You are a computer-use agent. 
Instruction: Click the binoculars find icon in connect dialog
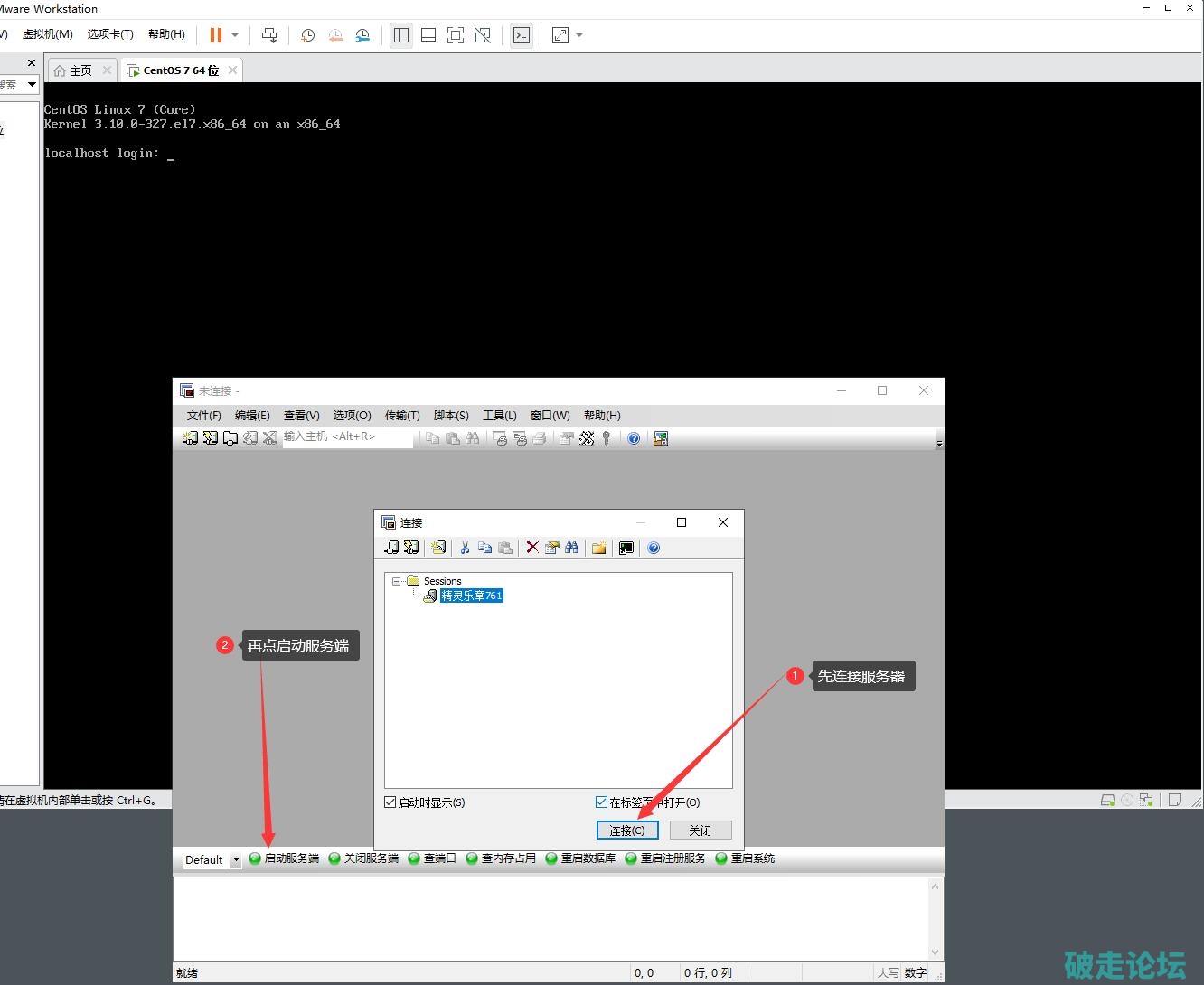click(x=572, y=548)
